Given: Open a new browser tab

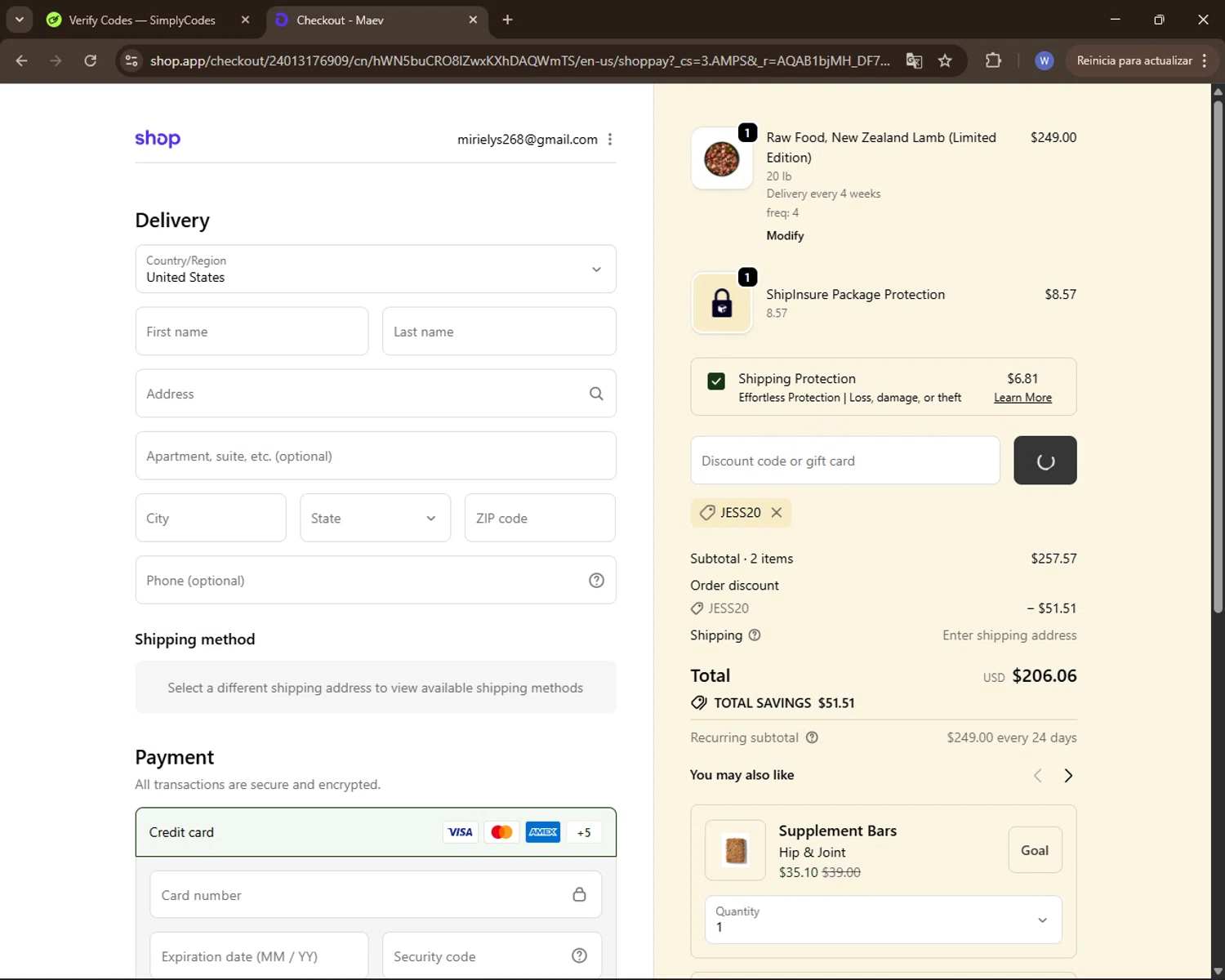Looking at the screenshot, I should click(x=507, y=20).
